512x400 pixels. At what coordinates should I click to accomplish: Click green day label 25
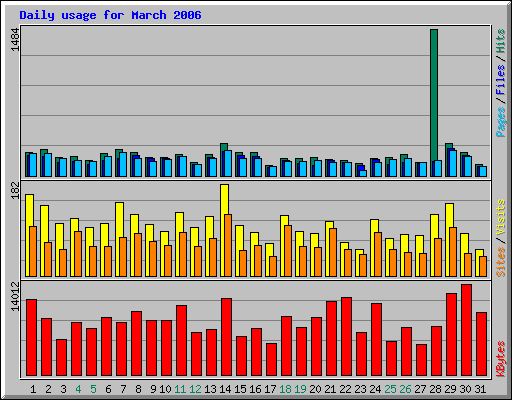pyautogui.click(x=390, y=389)
